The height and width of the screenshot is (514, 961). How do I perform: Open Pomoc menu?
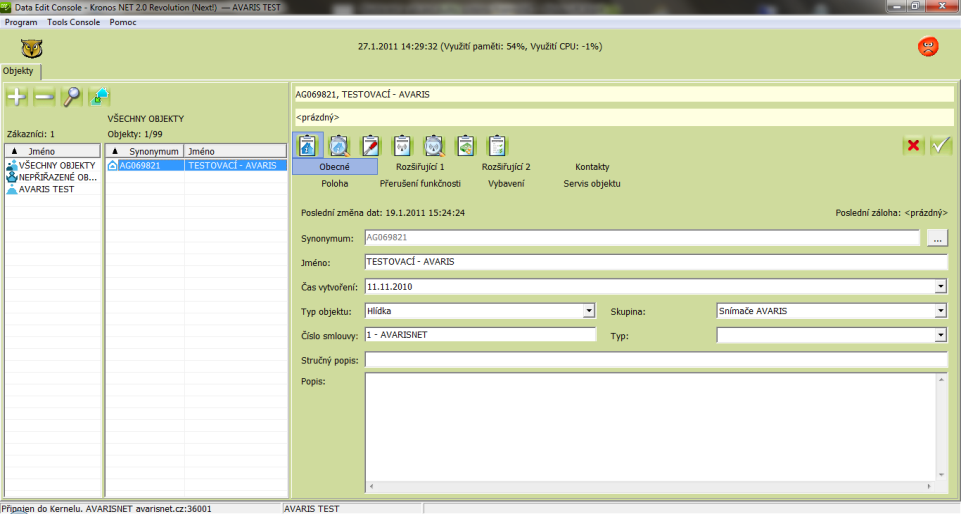coord(123,22)
